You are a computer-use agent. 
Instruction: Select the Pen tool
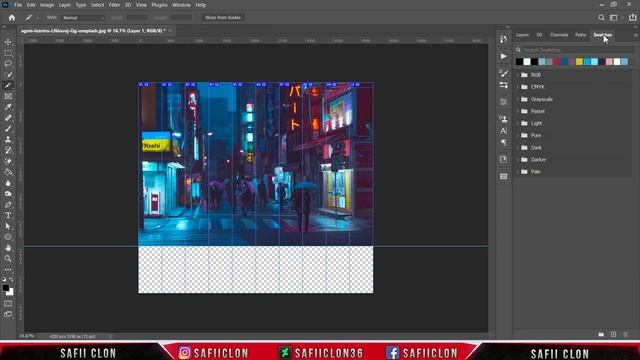coord(8,204)
